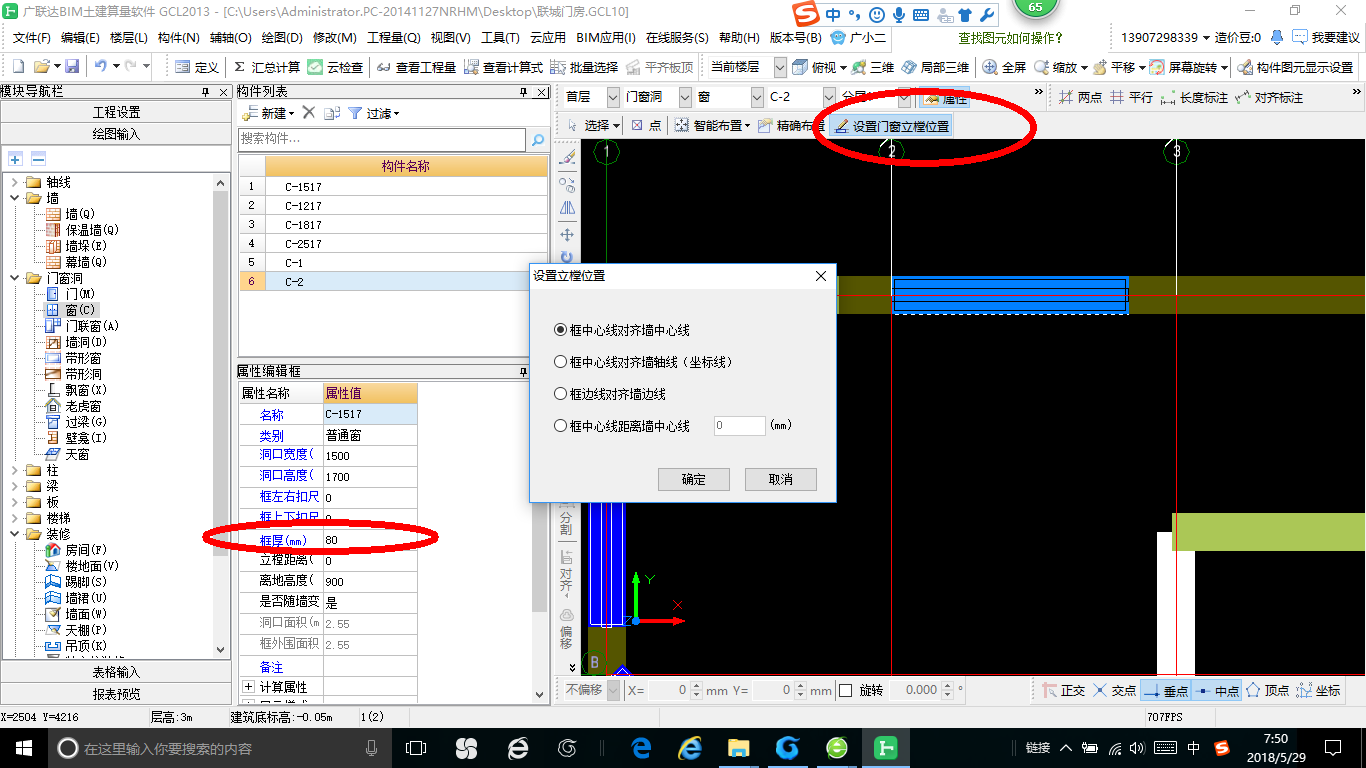Click mirror tool on vertical toolbar

(567, 209)
